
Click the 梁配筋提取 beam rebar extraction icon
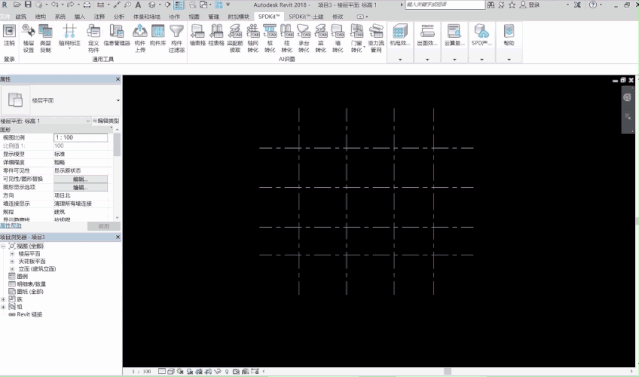235,31
